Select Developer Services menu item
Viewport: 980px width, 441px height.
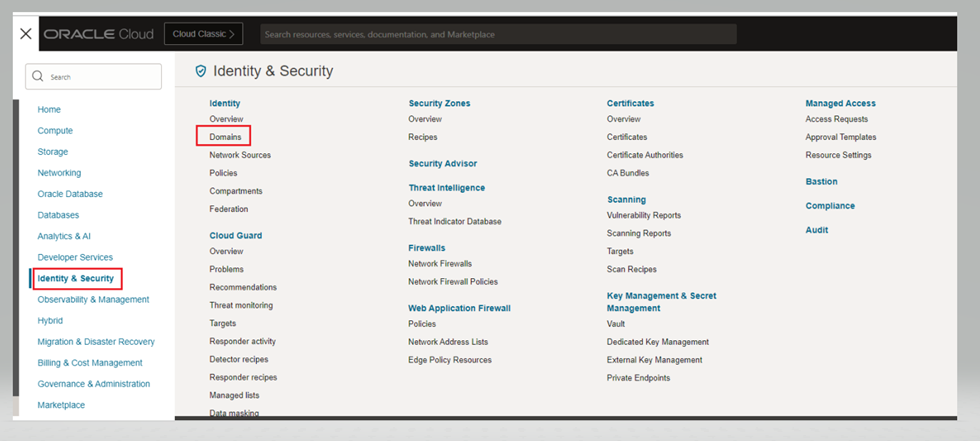tap(75, 257)
